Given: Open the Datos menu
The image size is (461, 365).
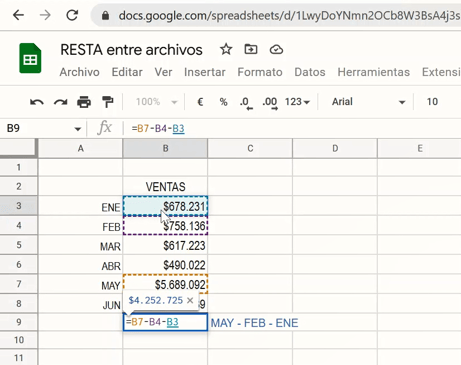Looking at the screenshot, I should pyautogui.click(x=310, y=72).
